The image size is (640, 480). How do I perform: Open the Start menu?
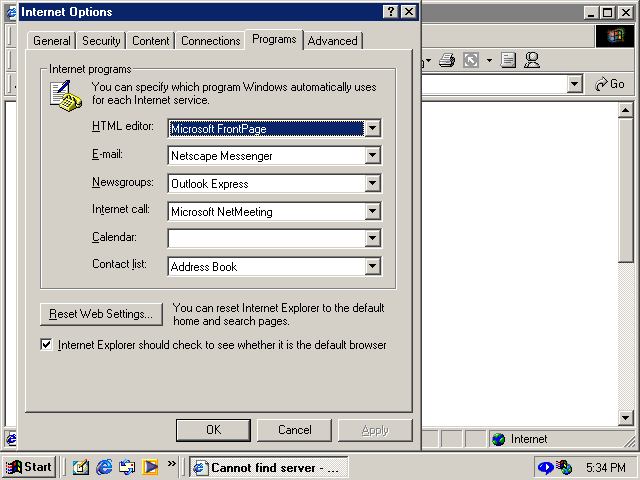point(29,467)
